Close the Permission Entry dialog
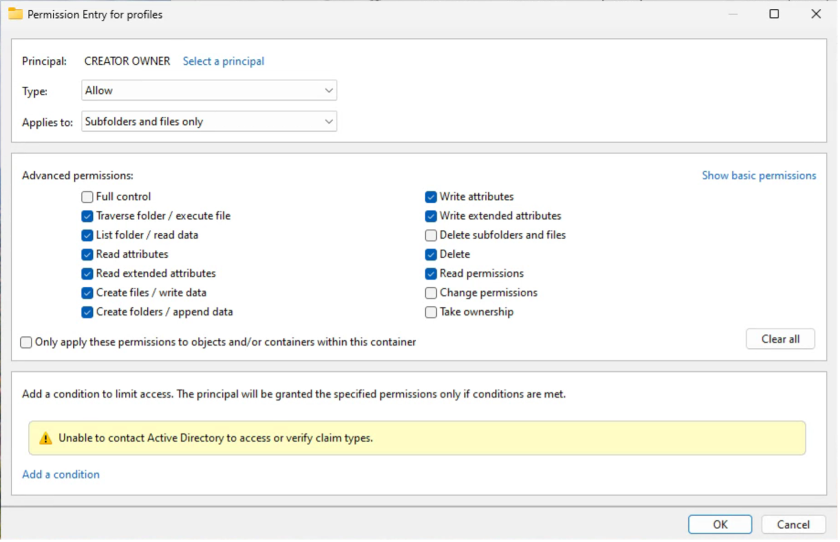Image resolution: width=840 pixels, height=542 pixels. (818, 15)
